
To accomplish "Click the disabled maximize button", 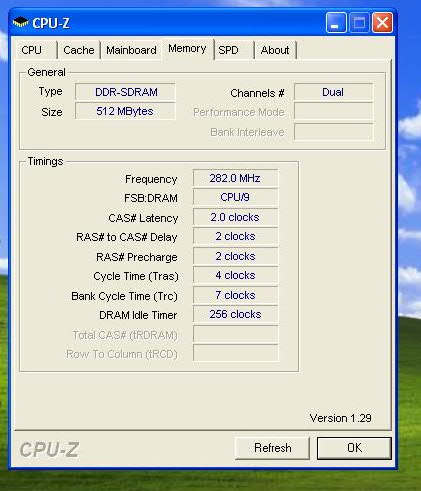I will click(359, 23).
